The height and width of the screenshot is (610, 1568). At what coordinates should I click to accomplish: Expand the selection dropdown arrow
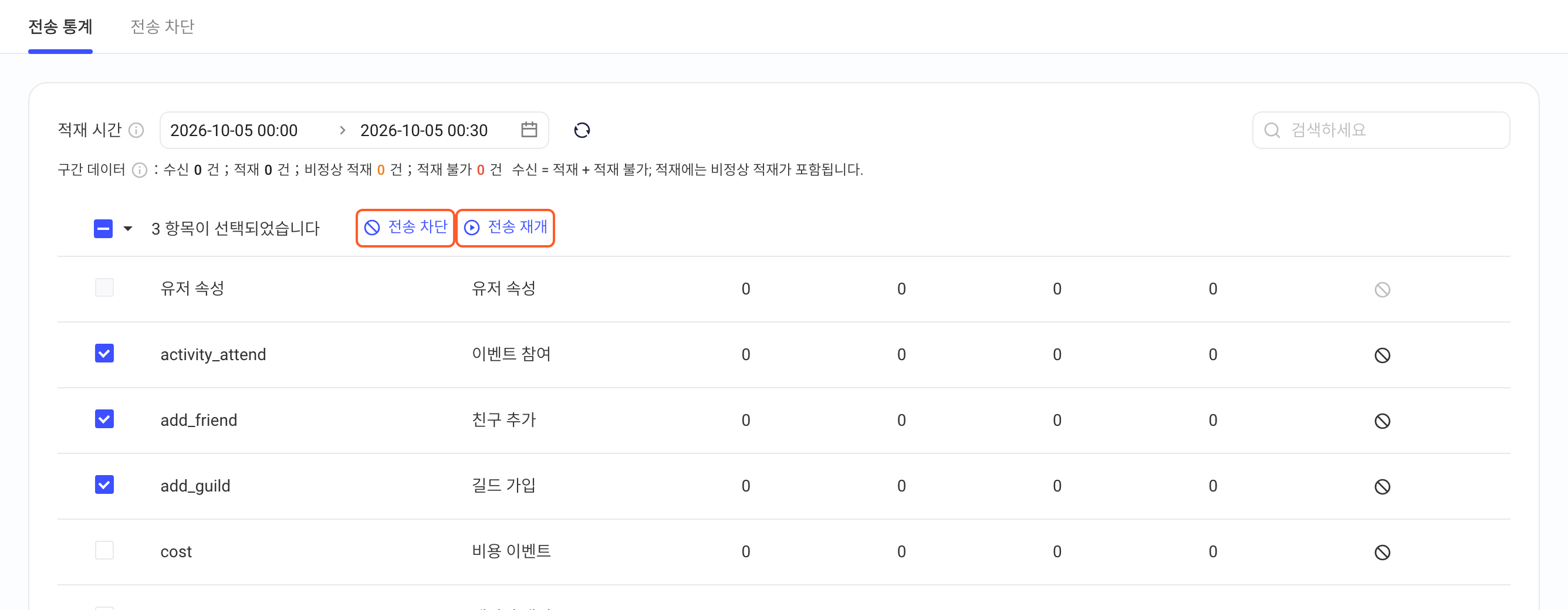[128, 229]
